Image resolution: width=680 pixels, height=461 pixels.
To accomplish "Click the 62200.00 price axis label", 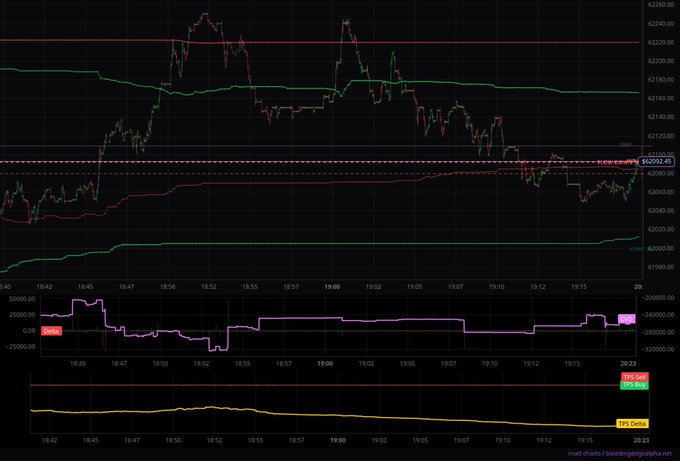I will point(660,61).
